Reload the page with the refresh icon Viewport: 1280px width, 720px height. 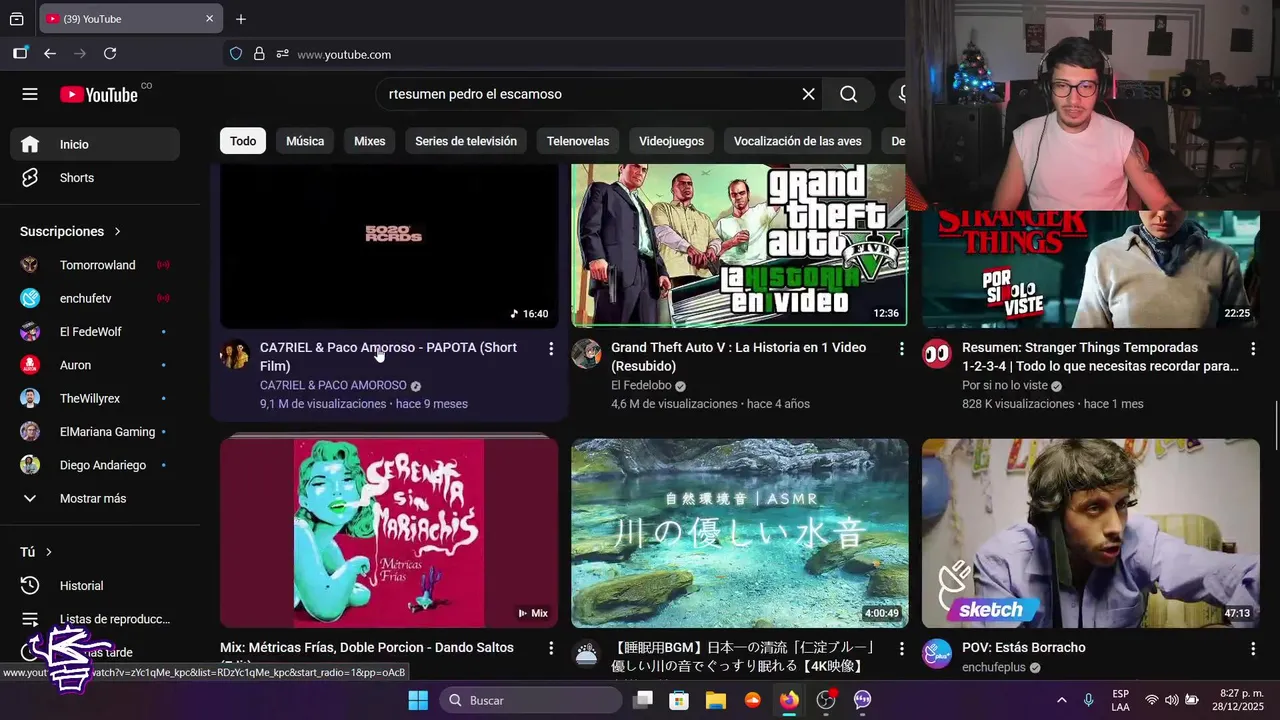(110, 53)
